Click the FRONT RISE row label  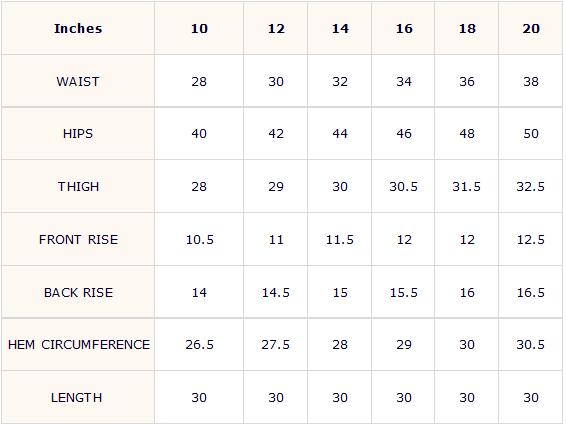click(78, 240)
